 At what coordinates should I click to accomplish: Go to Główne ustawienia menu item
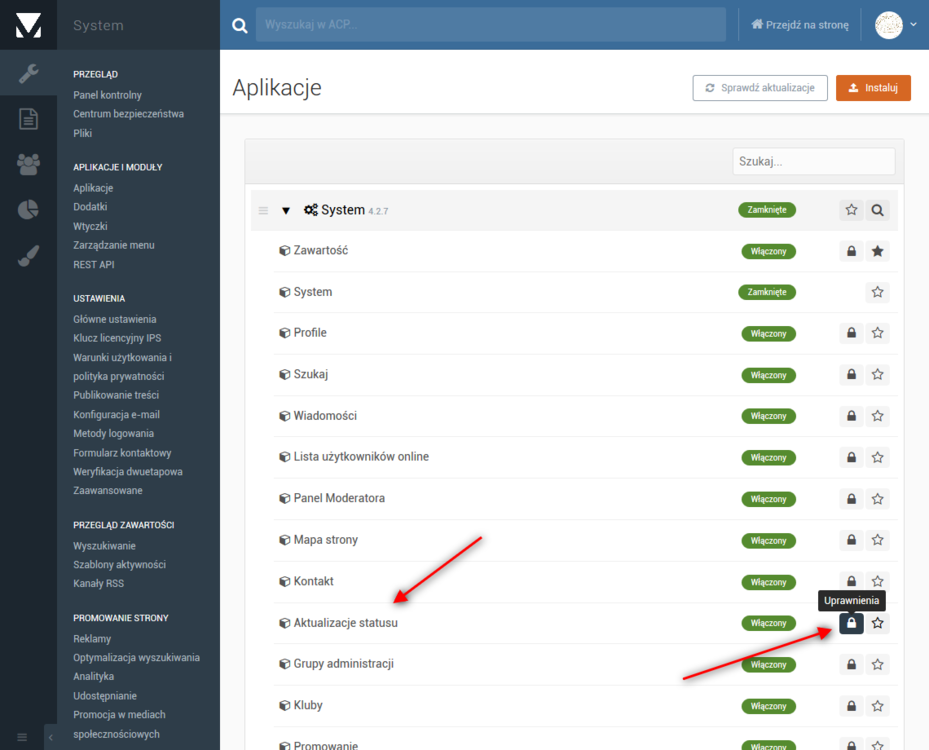coord(114,320)
